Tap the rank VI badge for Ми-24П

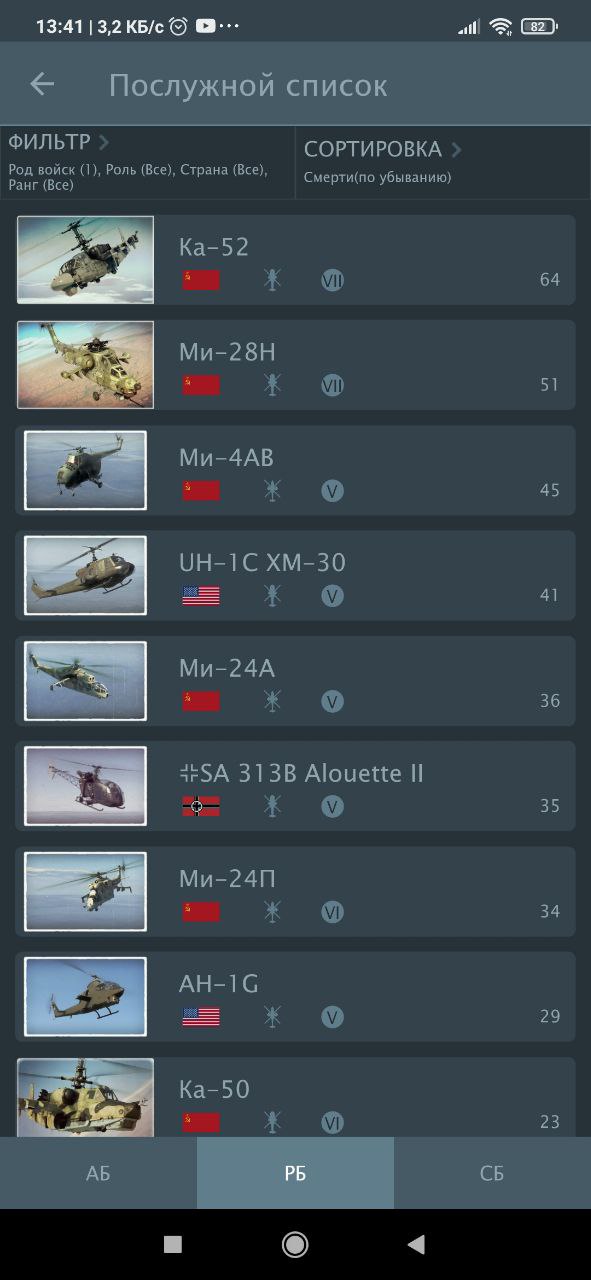pos(332,911)
